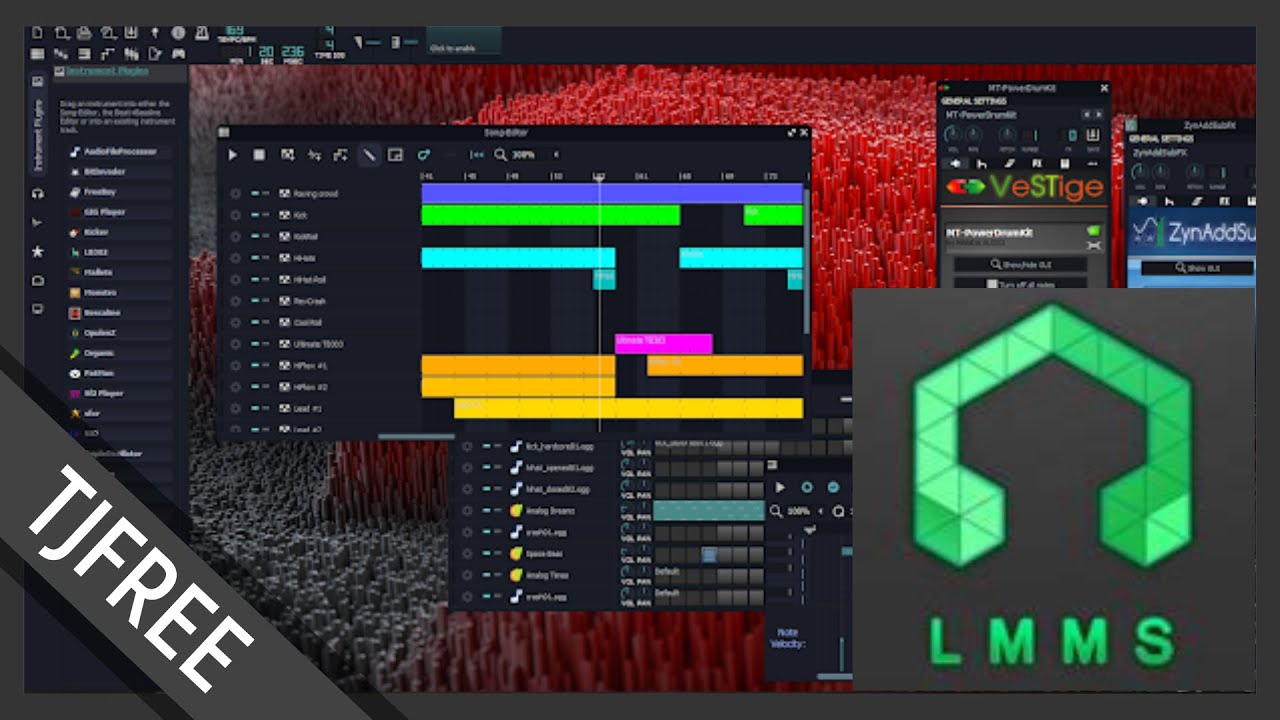This screenshot has height=720, width=1280.
Task: Open track actions gear for Analog Times
Action: coord(467,575)
